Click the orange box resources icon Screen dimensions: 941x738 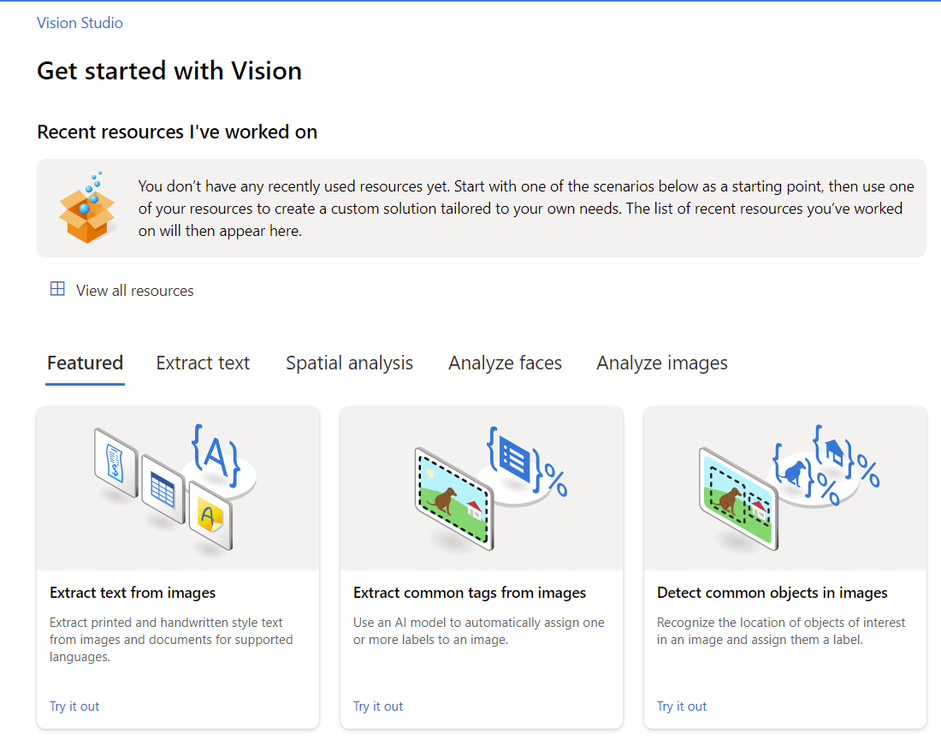coord(87,209)
